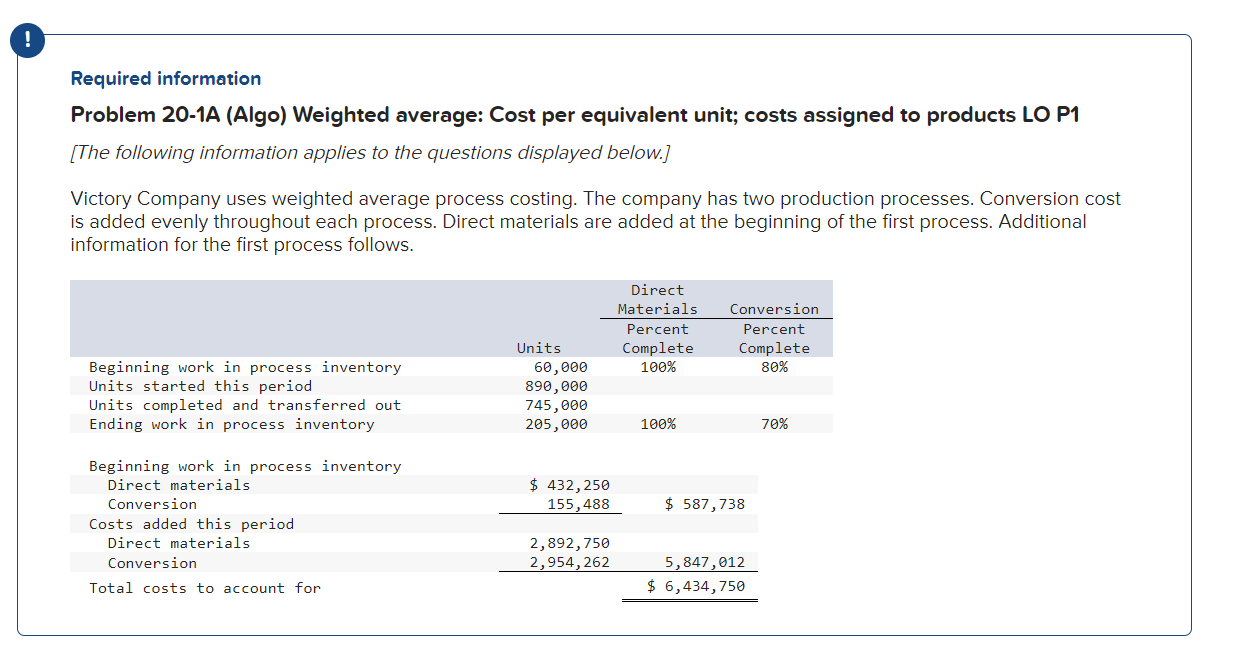Select the Problem 20-1A title text

pos(575,115)
